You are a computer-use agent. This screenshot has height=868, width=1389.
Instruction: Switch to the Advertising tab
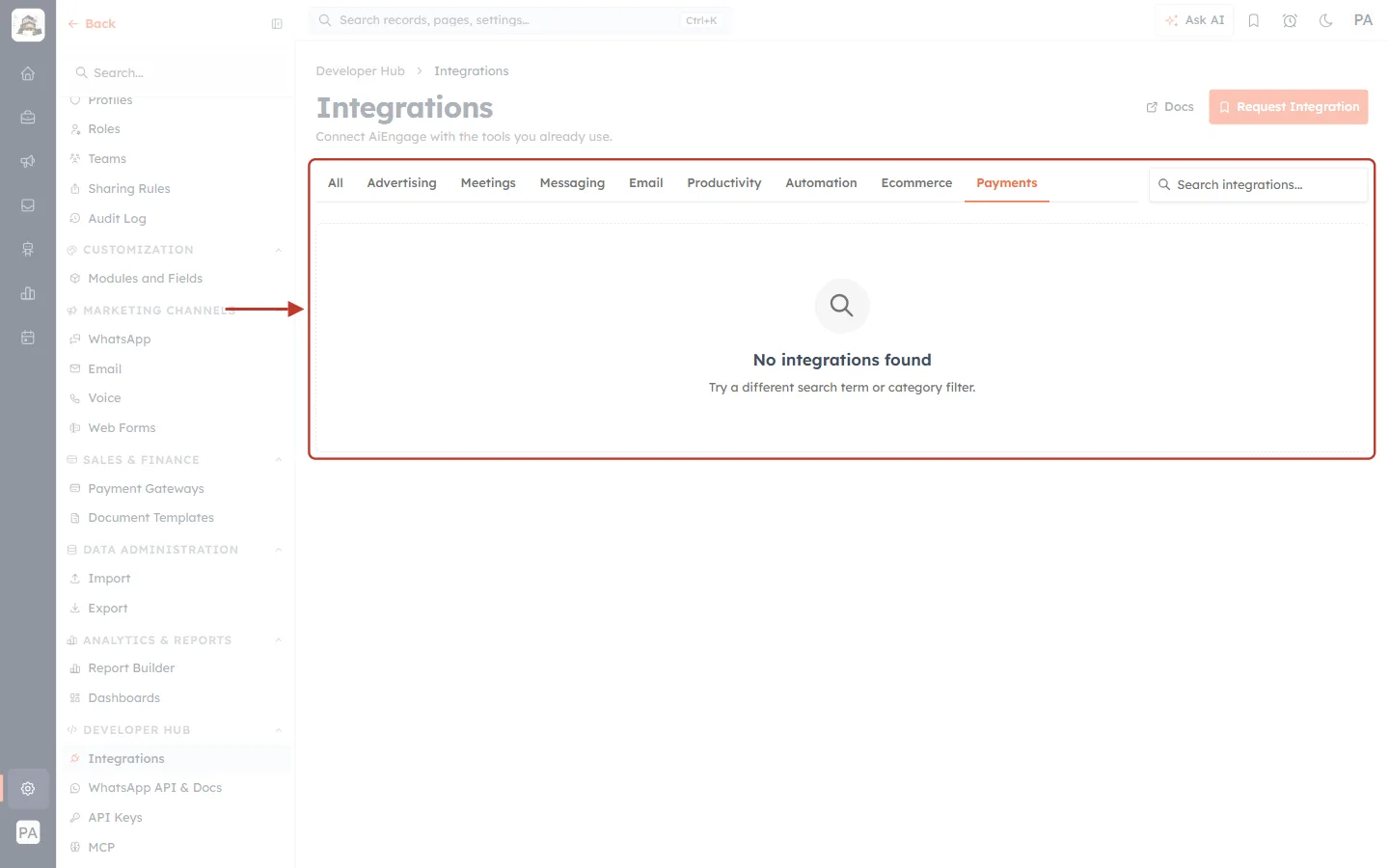(x=402, y=183)
